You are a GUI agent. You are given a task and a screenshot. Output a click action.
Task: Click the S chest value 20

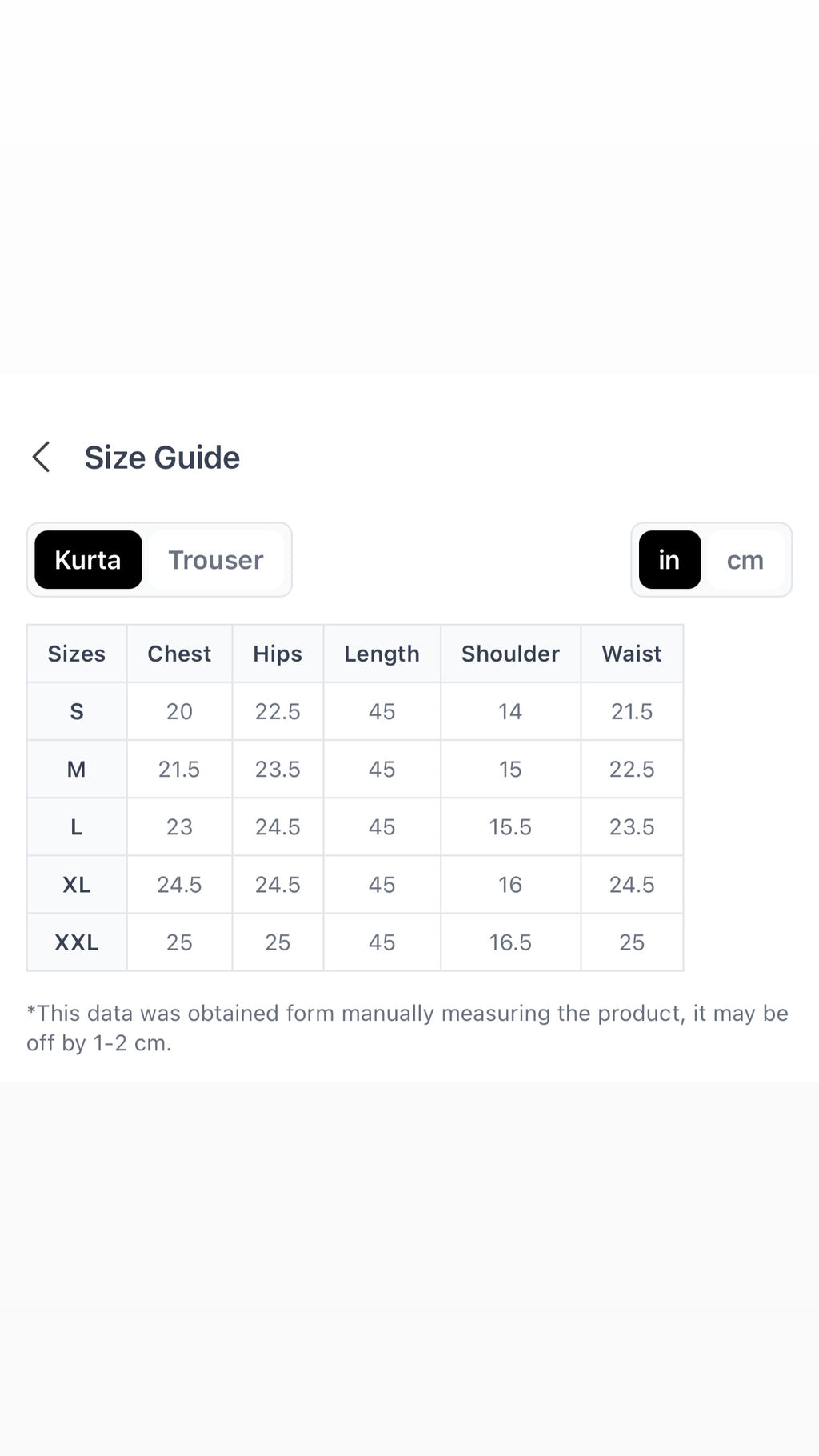pyautogui.click(x=179, y=711)
